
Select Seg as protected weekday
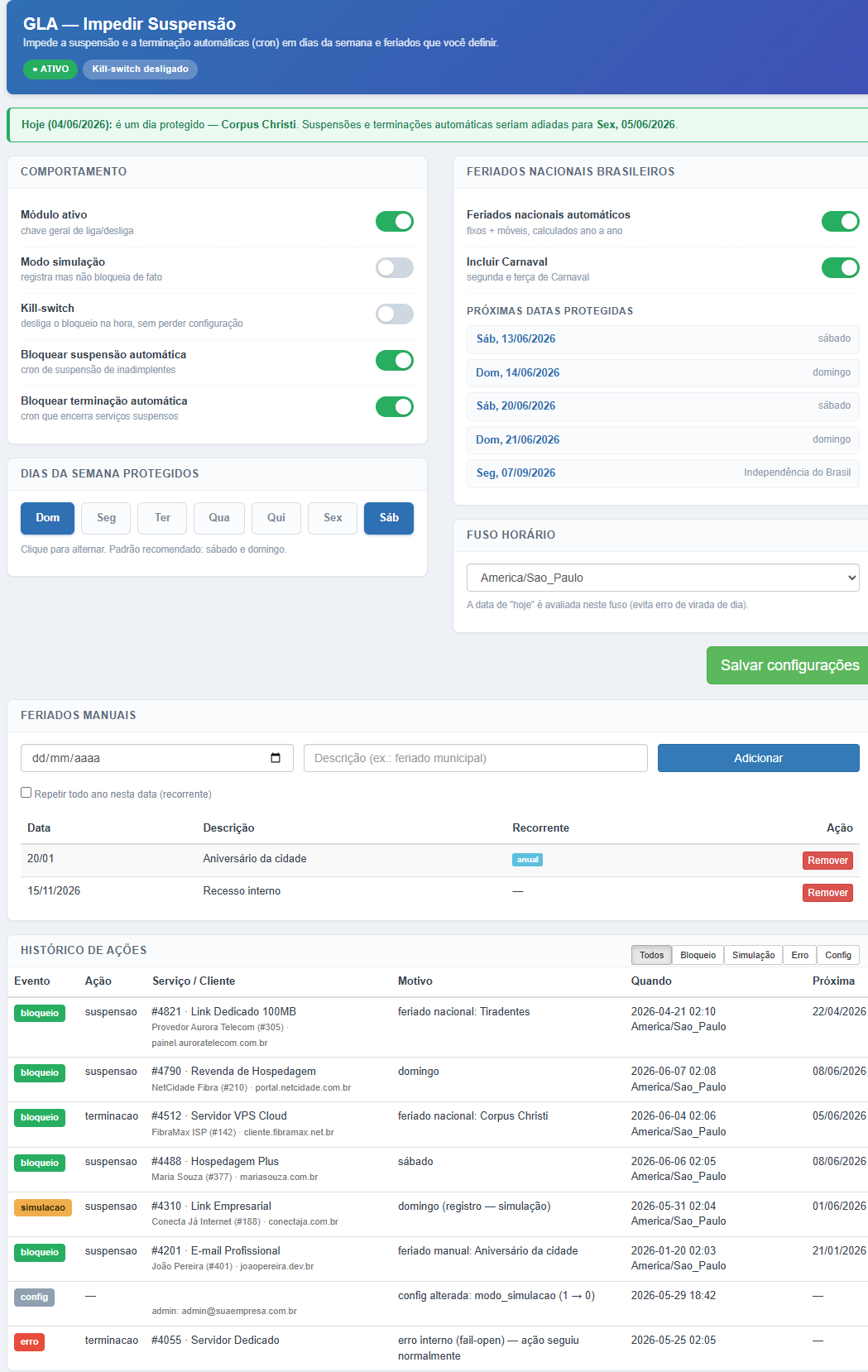point(106,518)
